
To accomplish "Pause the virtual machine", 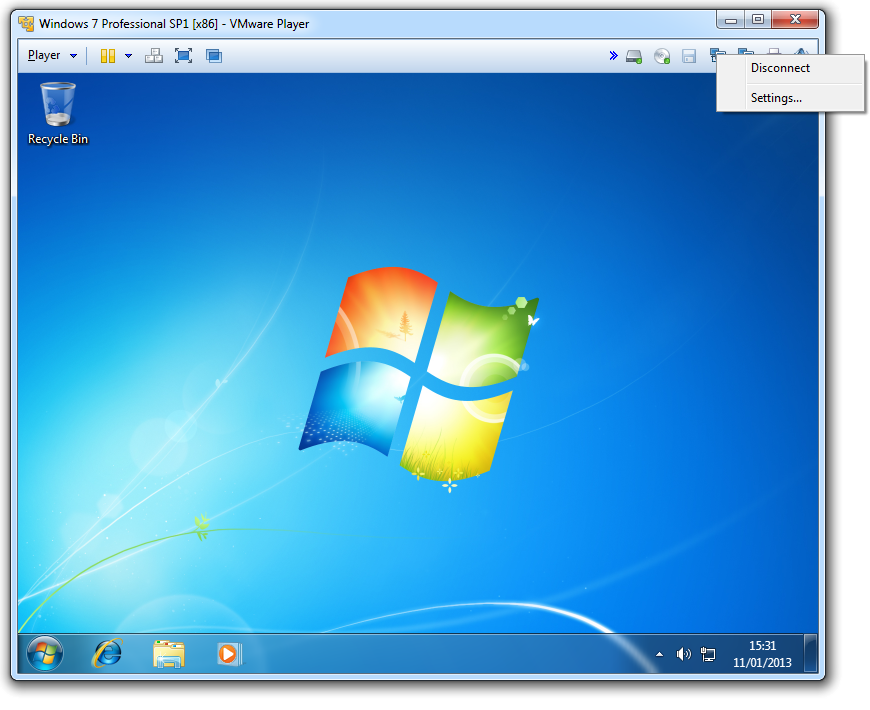I will (107, 56).
